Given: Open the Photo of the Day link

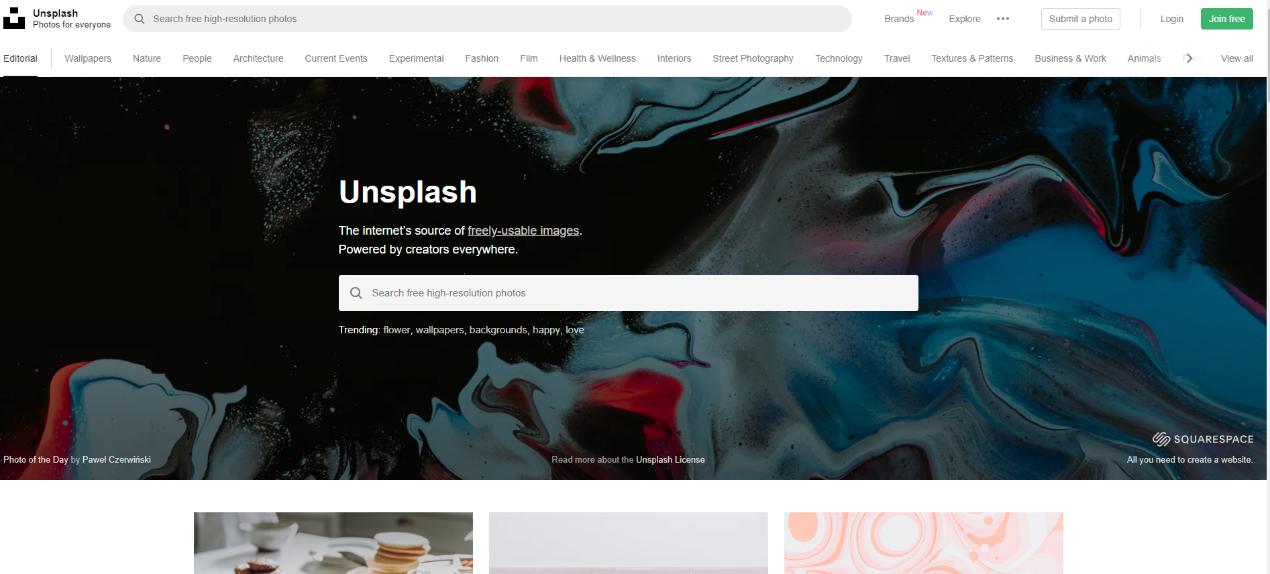Looking at the screenshot, I should pyautogui.click(x=36, y=460).
